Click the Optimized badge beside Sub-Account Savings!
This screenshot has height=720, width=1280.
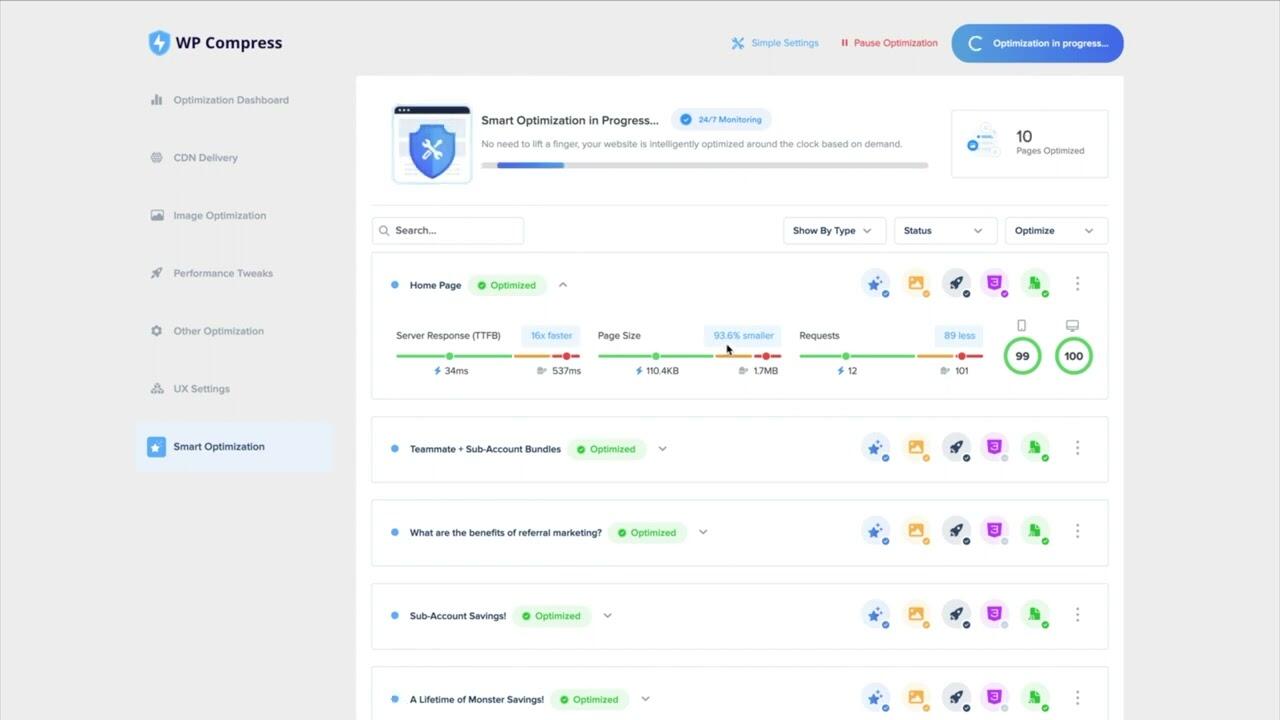pyautogui.click(x=552, y=616)
